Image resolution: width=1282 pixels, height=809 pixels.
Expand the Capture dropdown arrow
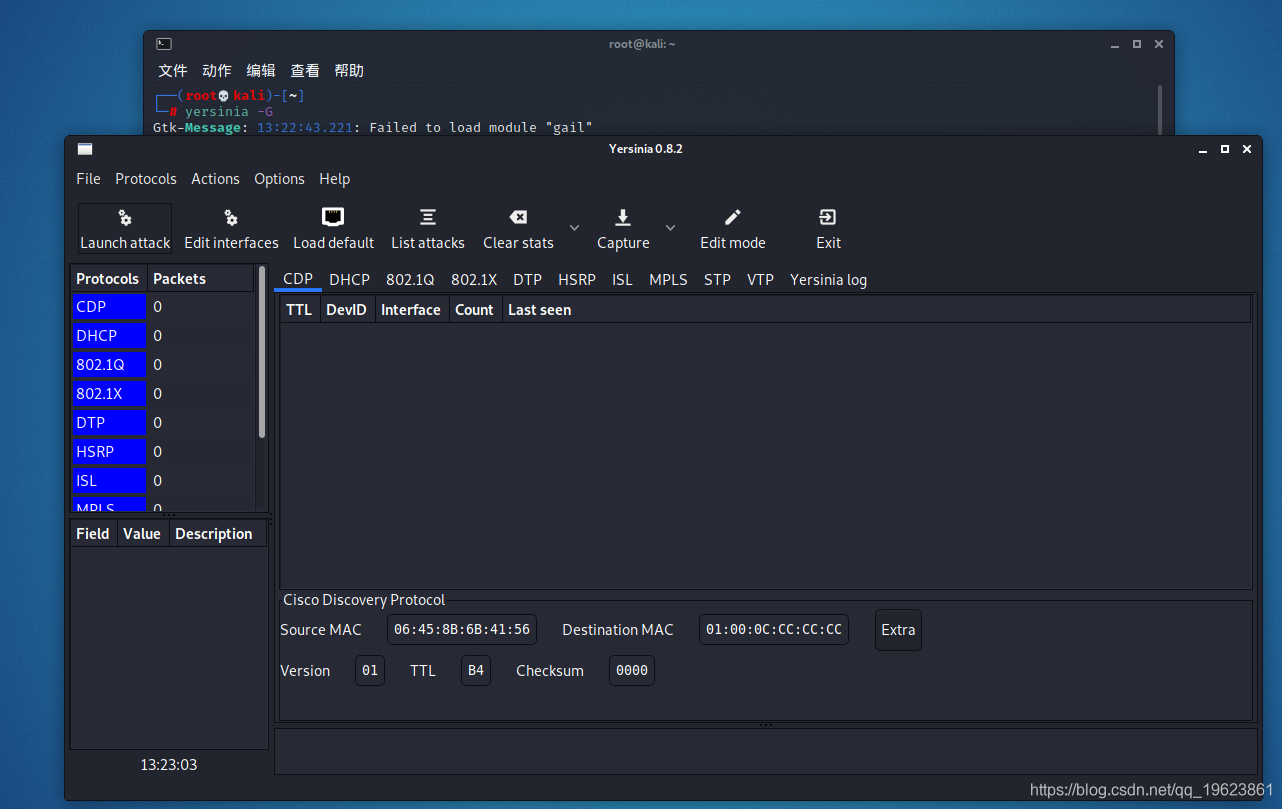click(671, 228)
